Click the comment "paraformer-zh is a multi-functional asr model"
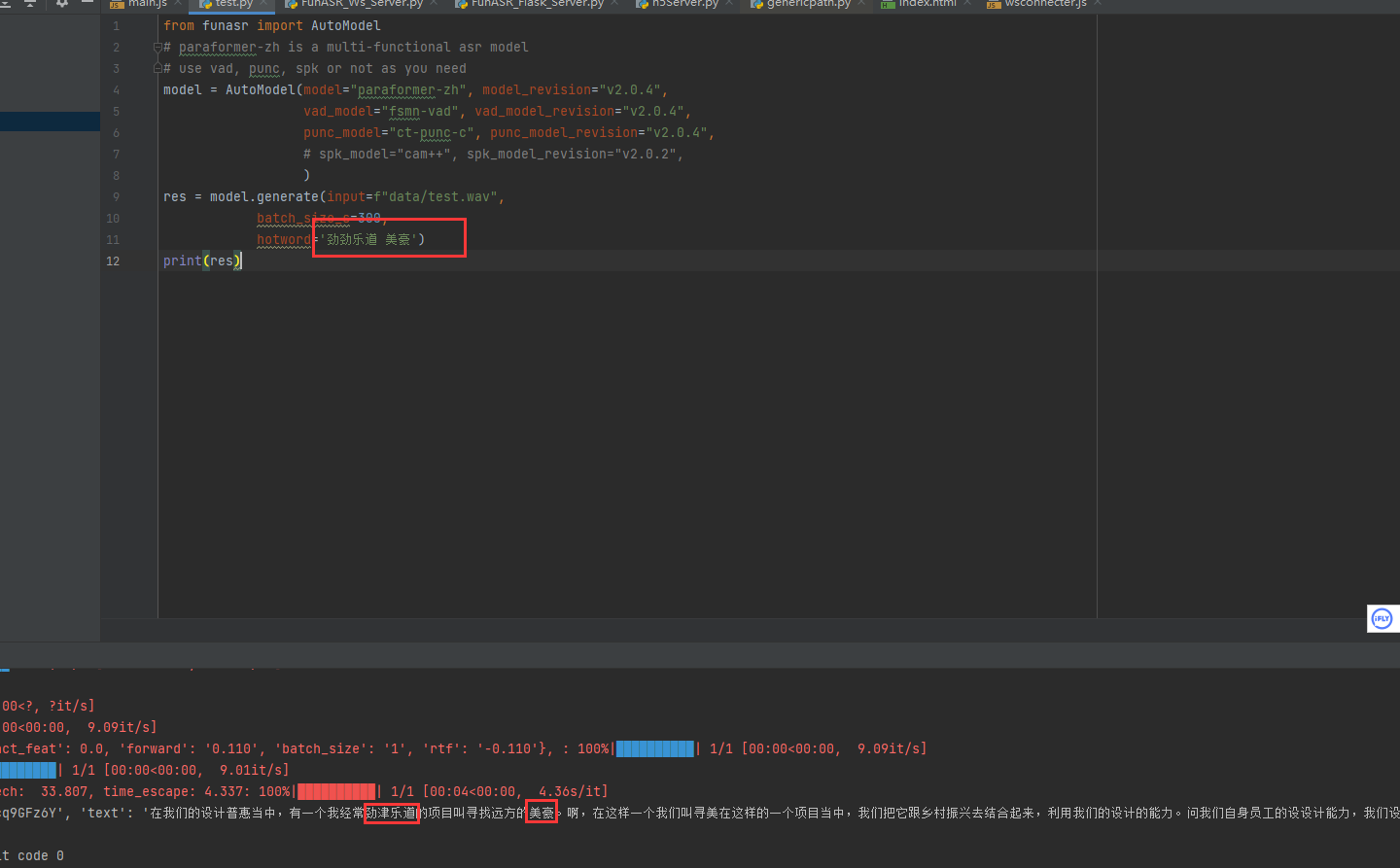 [x=354, y=48]
